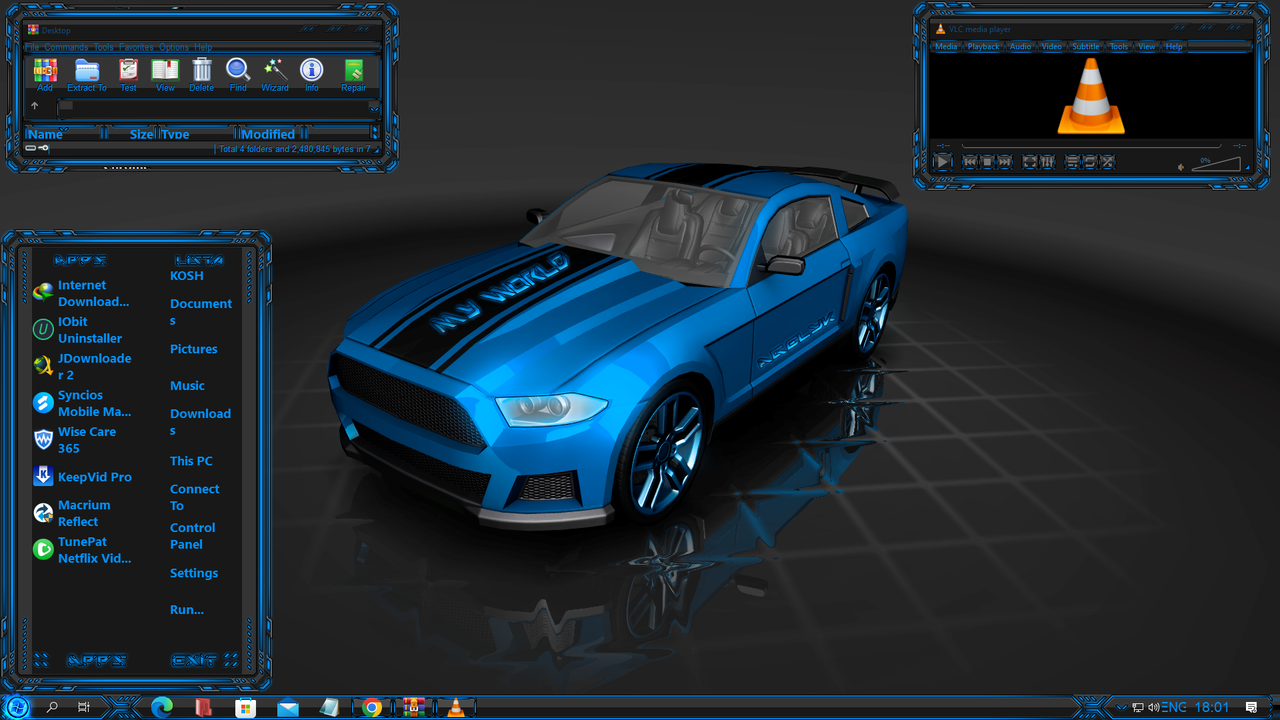Sort WinRAR file list by Name column
The width and height of the screenshot is (1280, 720).
point(64,134)
